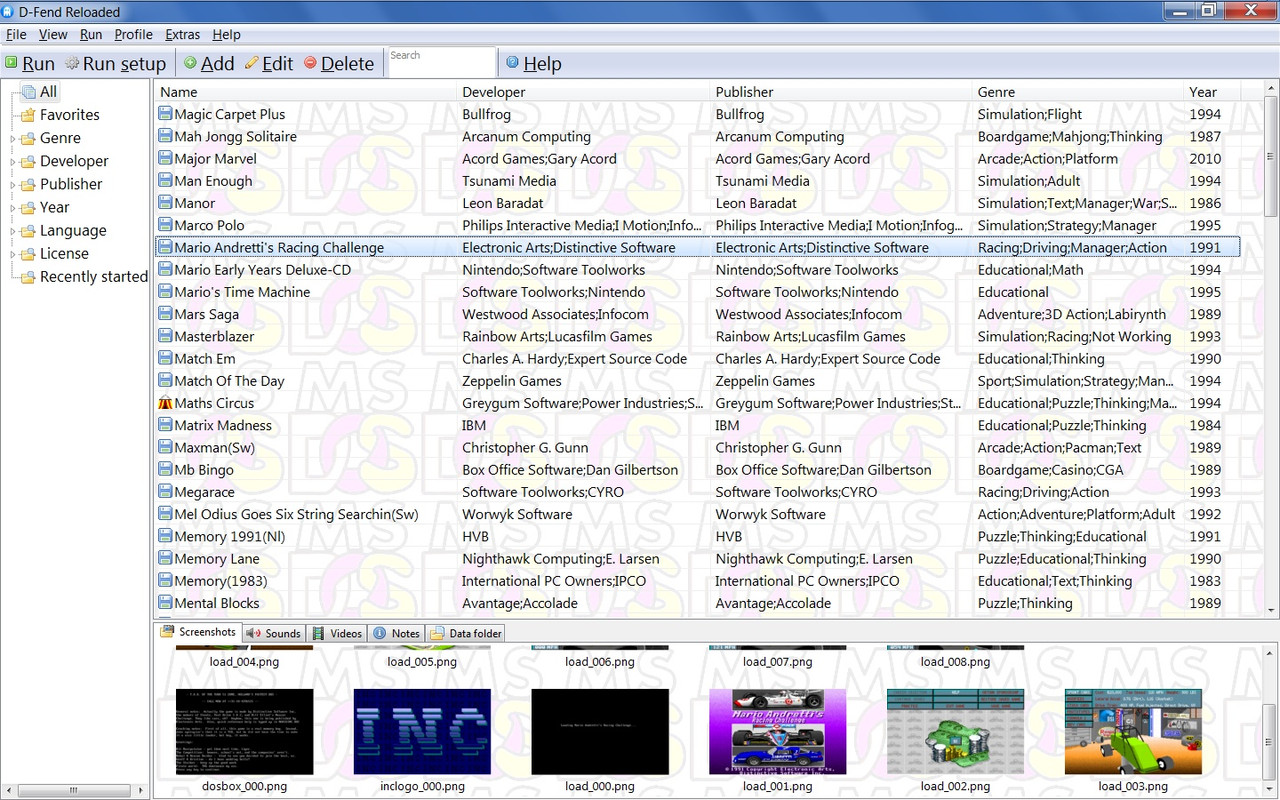Click the Edit profile button
The image size is (1280, 800).
(x=269, y=63)
